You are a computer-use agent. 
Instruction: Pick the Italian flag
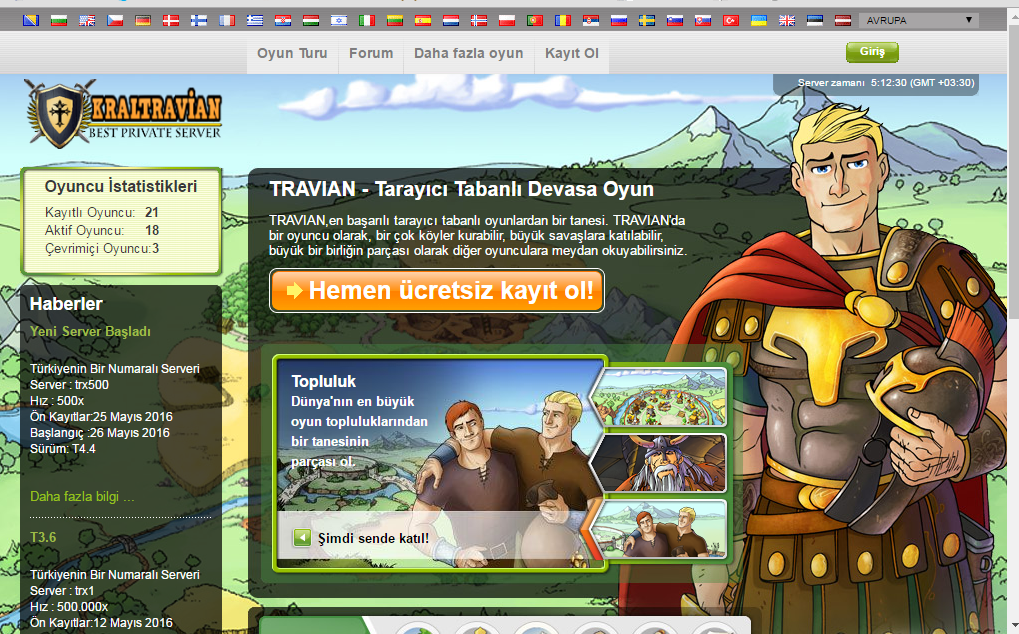click(x=367, y=21)
